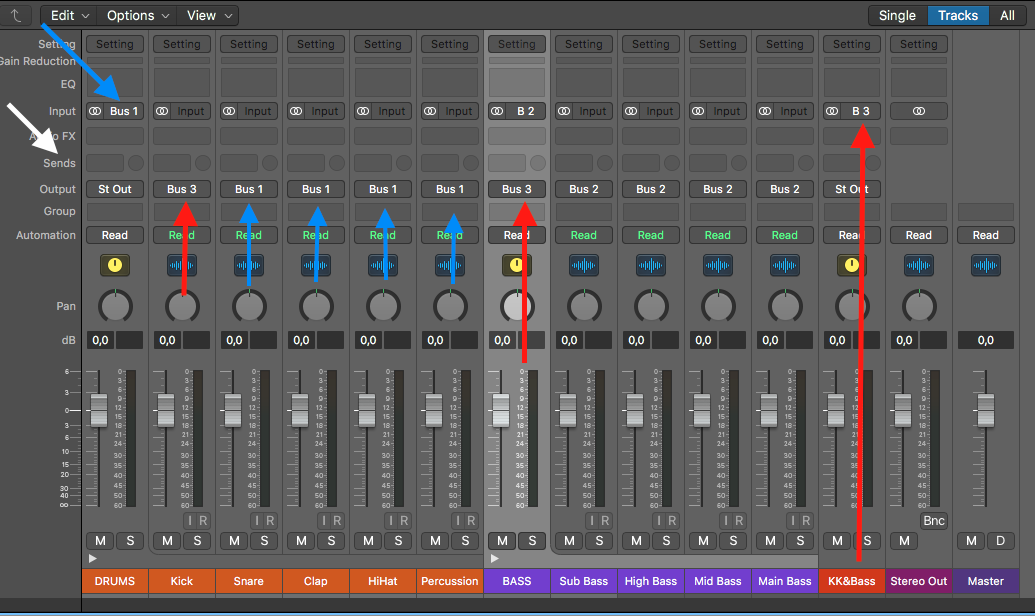Viewport: 1035px width, 616px height.
Task: Click the waveform icon on Master channel
Action: 985,265
